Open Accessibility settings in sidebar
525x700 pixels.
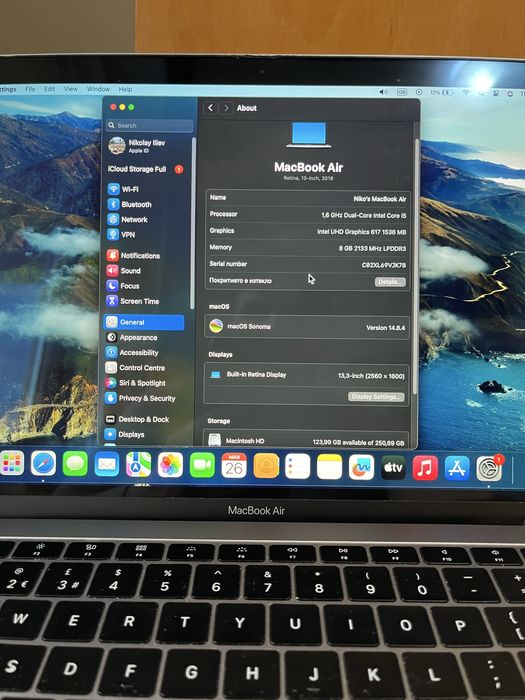(x=132, y=353)
